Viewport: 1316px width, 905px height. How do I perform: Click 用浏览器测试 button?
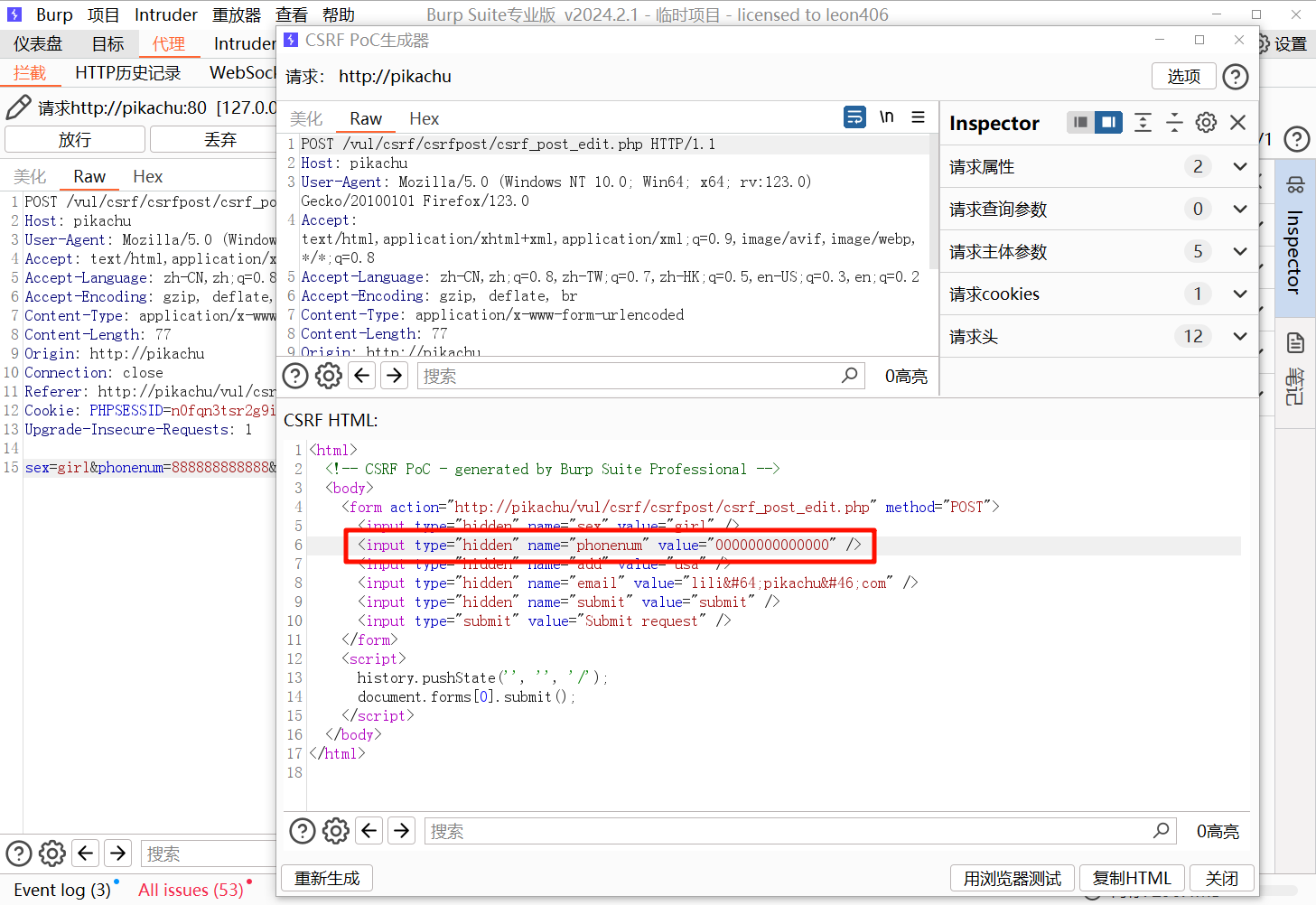[x=1013, y=879]
